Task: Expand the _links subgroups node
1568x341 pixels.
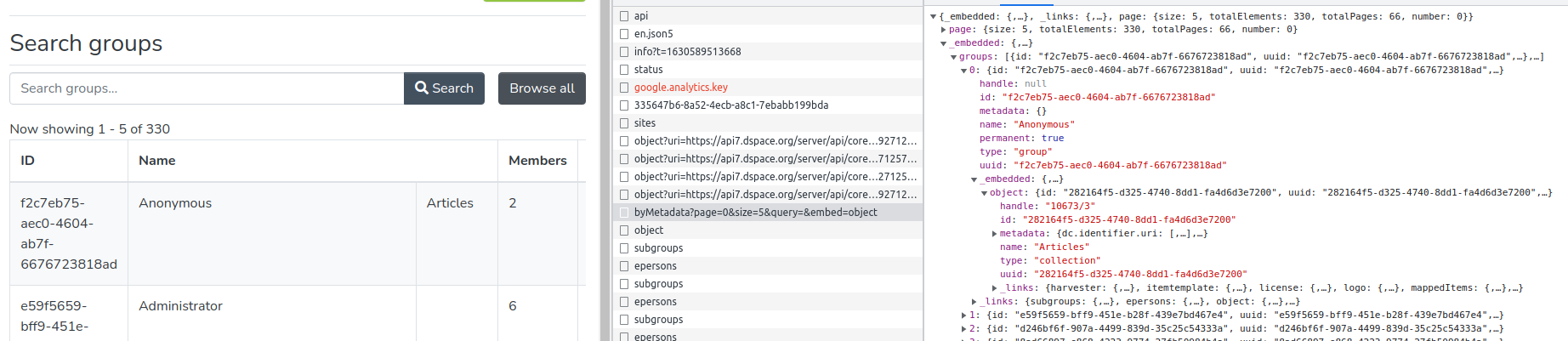Action: coord(974,302)
